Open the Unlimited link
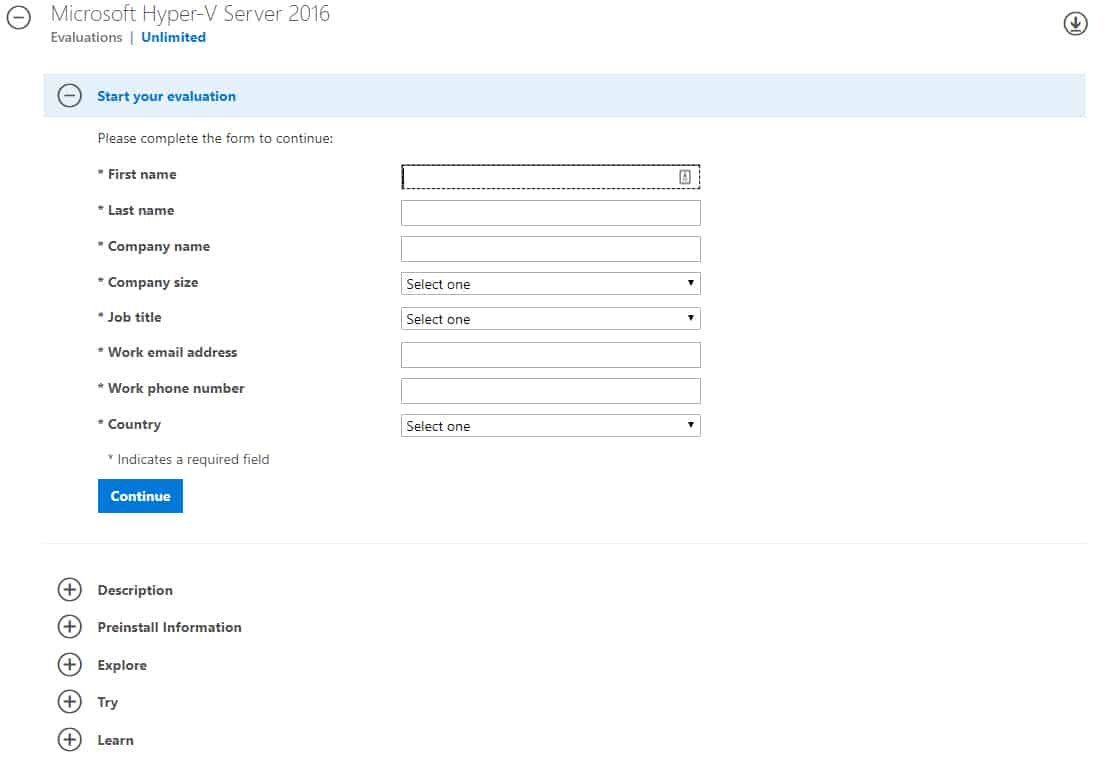Screen dimensions: 1106x780 [174, 37]
